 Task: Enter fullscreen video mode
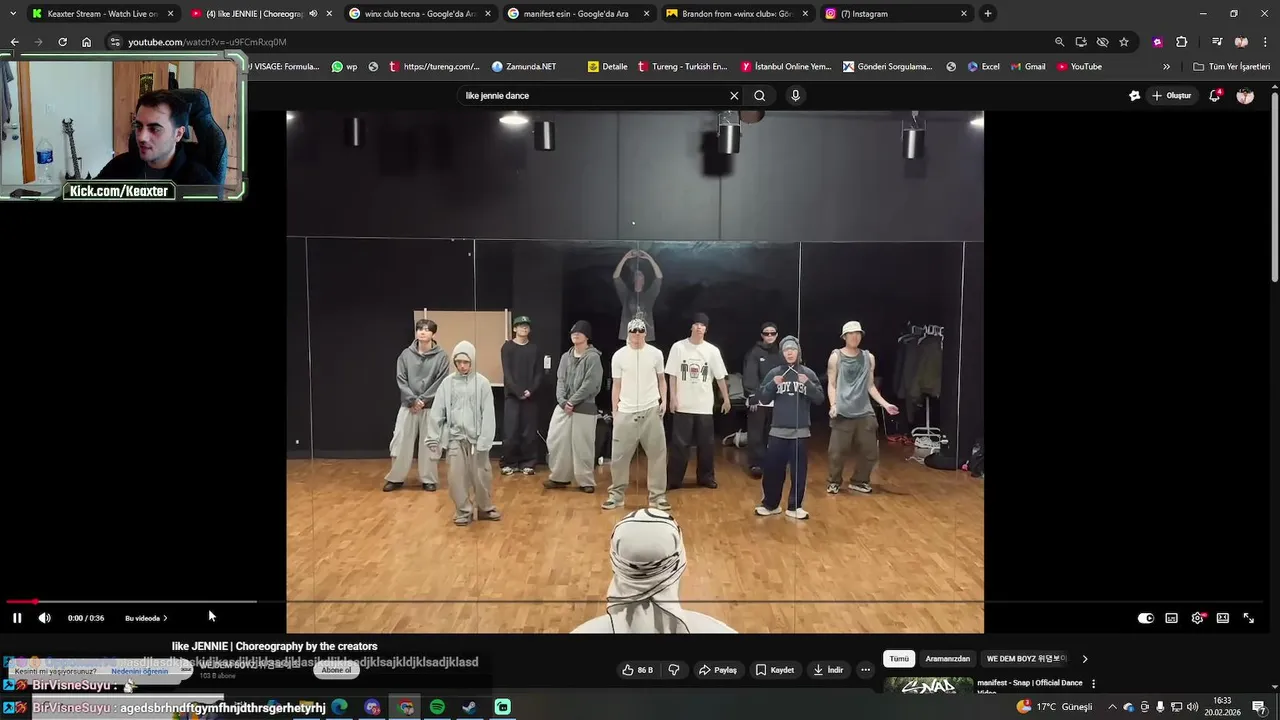coord(1248,618)
